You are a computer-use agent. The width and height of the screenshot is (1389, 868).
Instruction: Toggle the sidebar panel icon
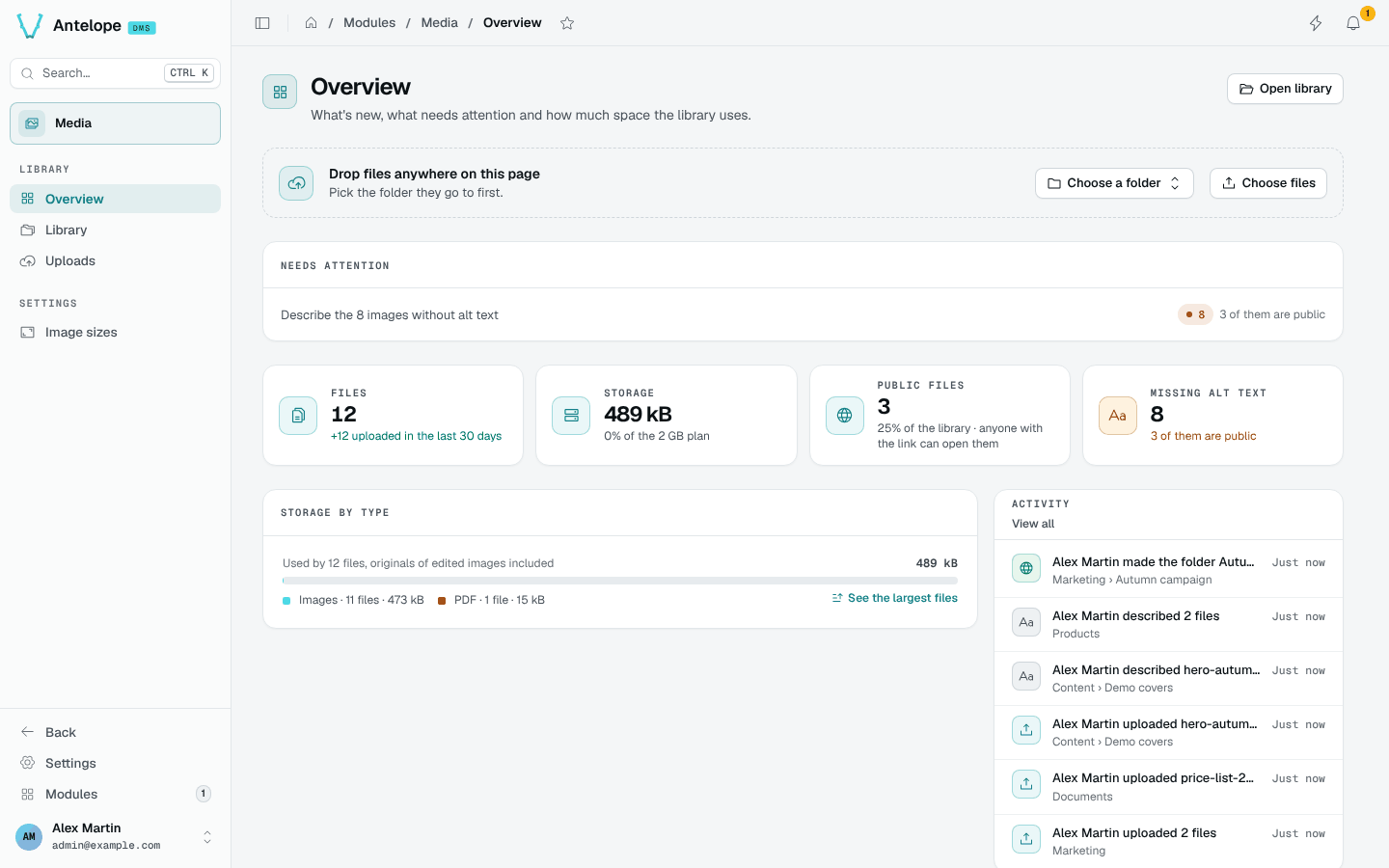coord(262,23)
